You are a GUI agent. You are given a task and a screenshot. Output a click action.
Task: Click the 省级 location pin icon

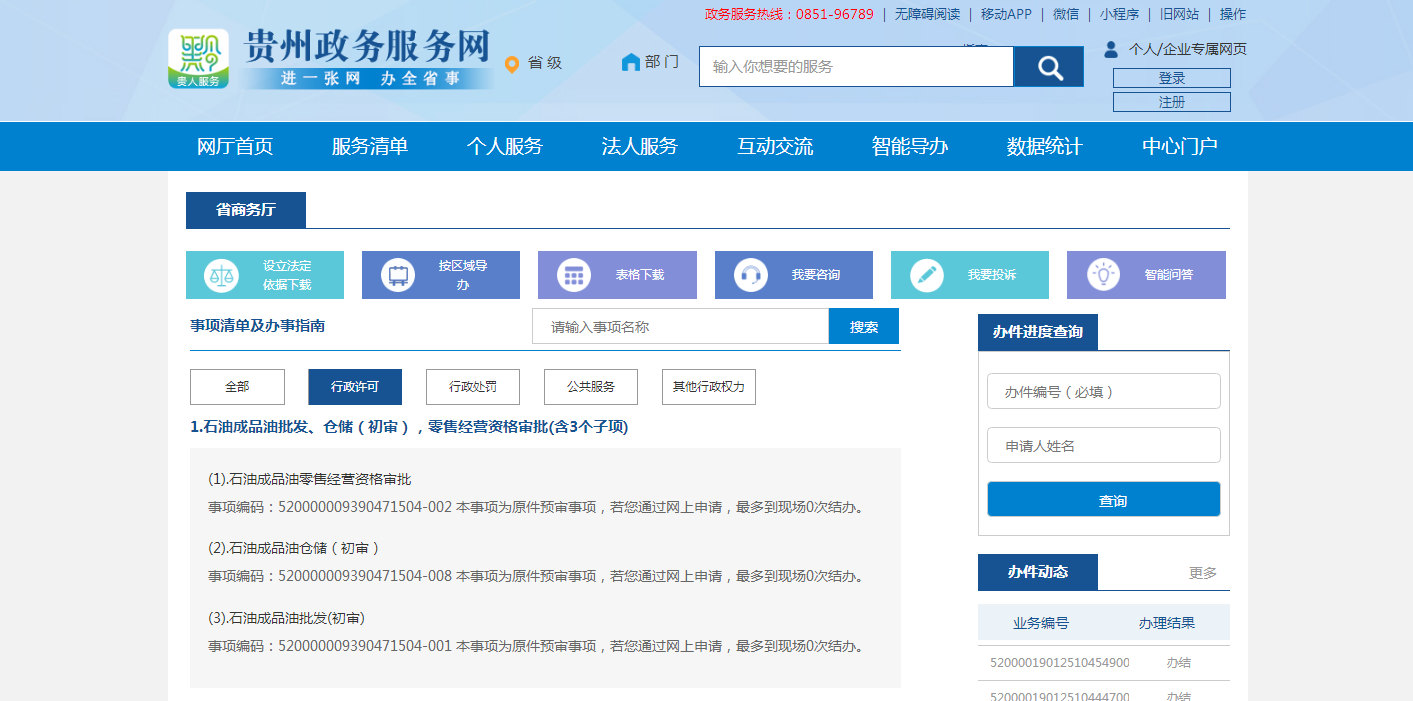pos(512,64)
